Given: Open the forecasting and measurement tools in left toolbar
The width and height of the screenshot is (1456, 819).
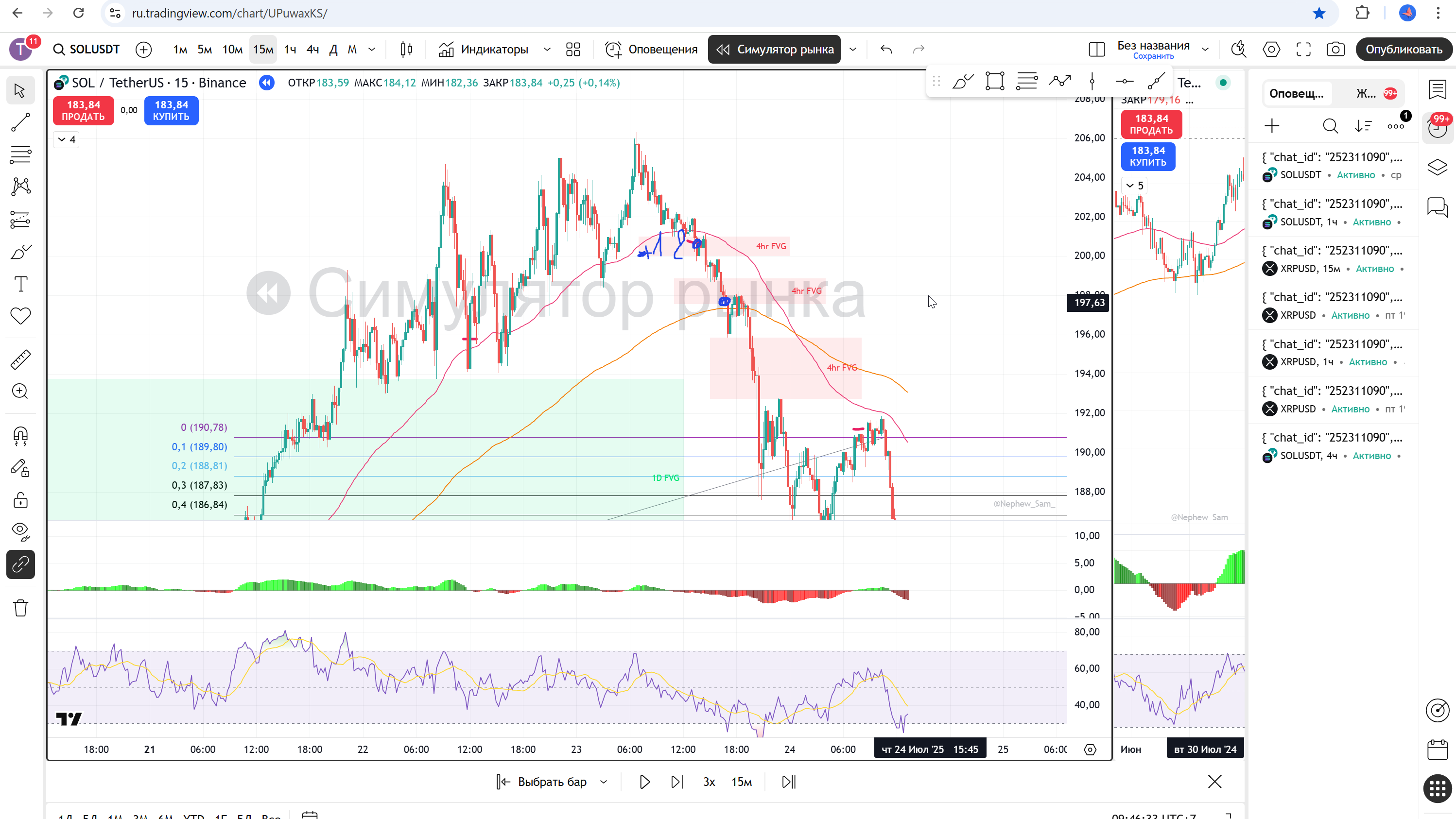Looking at the screenshot, I should [x=20, y=219].
